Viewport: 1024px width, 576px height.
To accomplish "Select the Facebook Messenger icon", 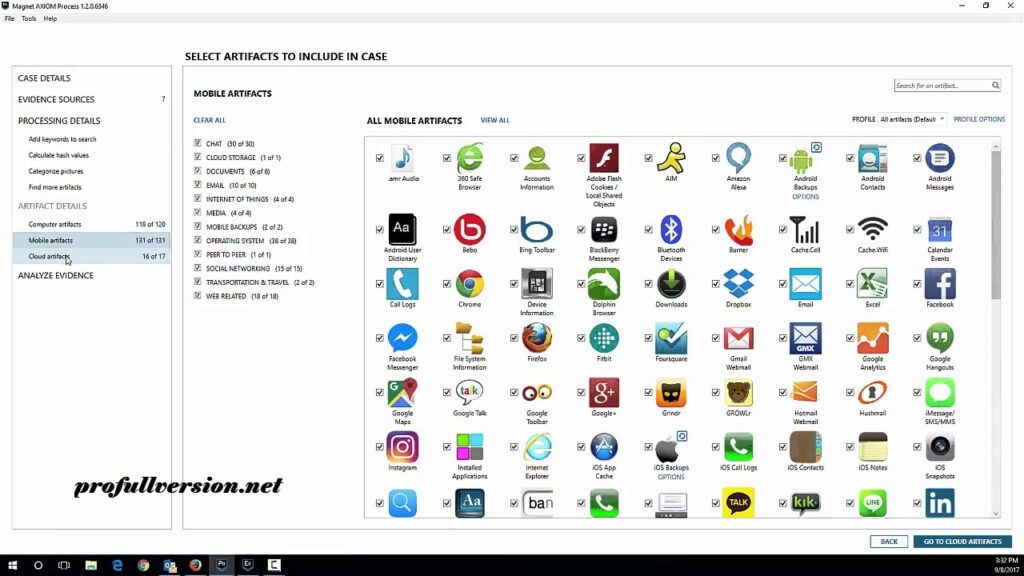I will click(402, 338).
